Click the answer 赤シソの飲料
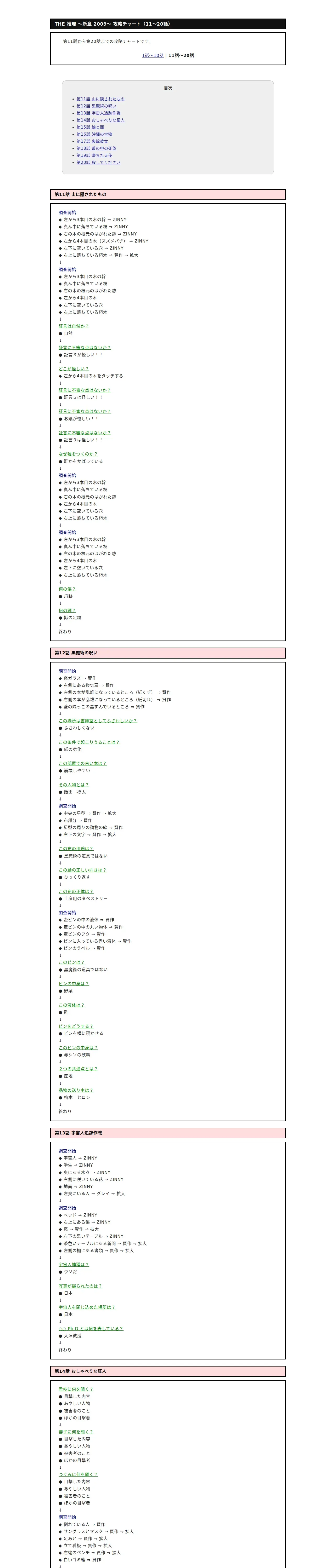 [77, 1055]
